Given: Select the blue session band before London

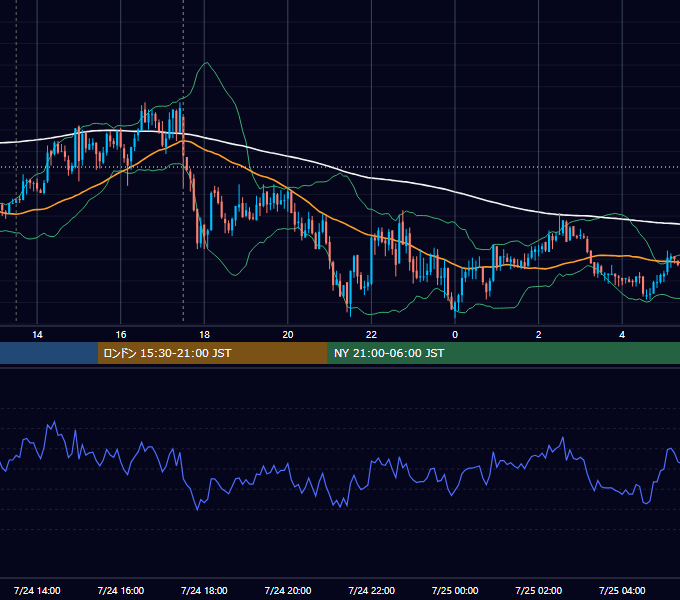Looking at the screenshot, I should (x=49, y=353).
